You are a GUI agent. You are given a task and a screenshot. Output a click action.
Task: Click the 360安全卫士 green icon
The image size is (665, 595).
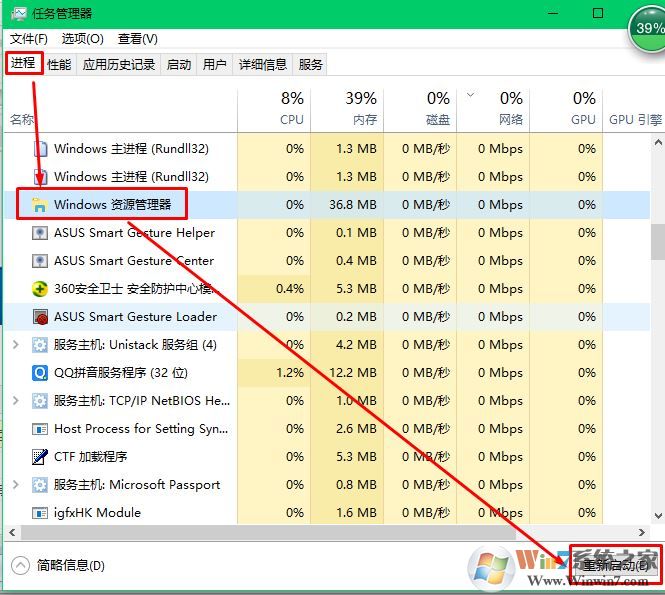(x=40, y=289)
